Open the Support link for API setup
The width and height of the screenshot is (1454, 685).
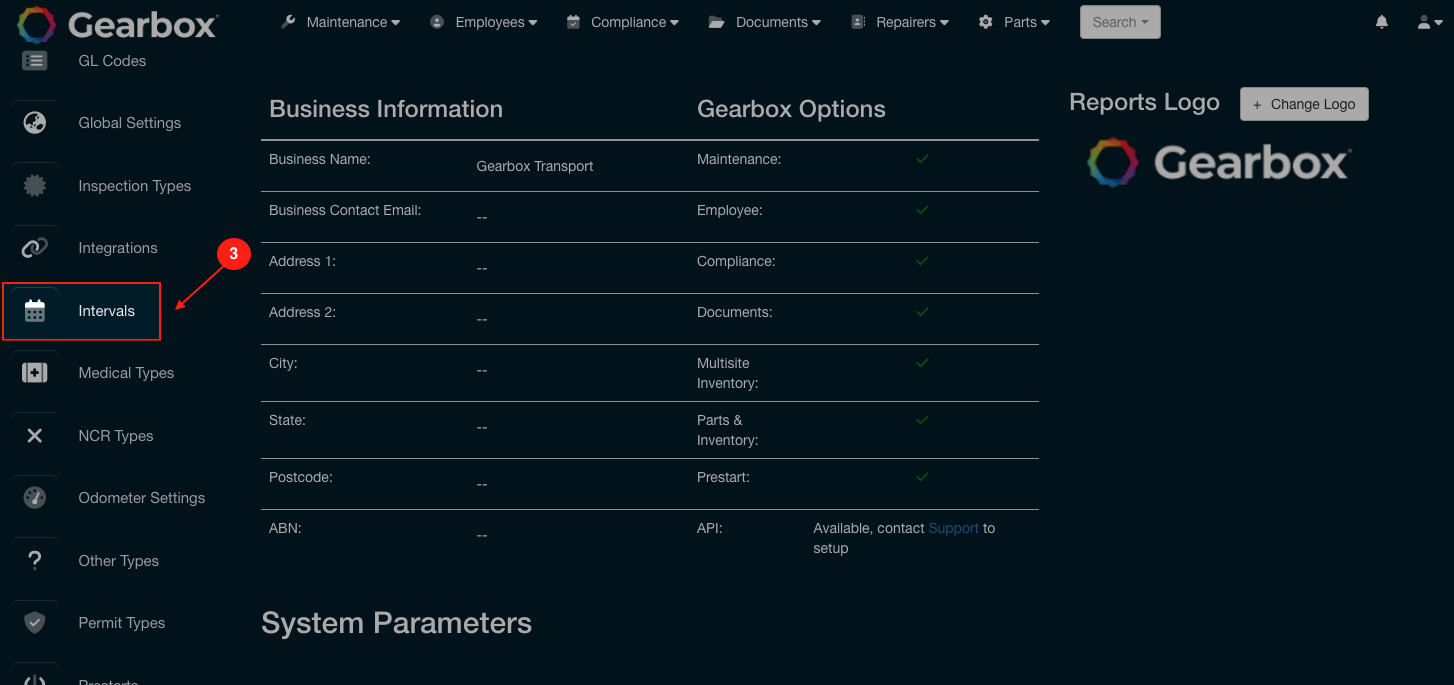pyautogui.click(x=953, y=528)
